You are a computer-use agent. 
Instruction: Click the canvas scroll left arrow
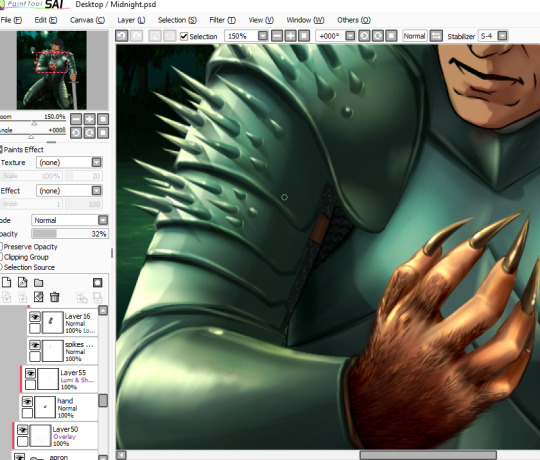point(121,455)
